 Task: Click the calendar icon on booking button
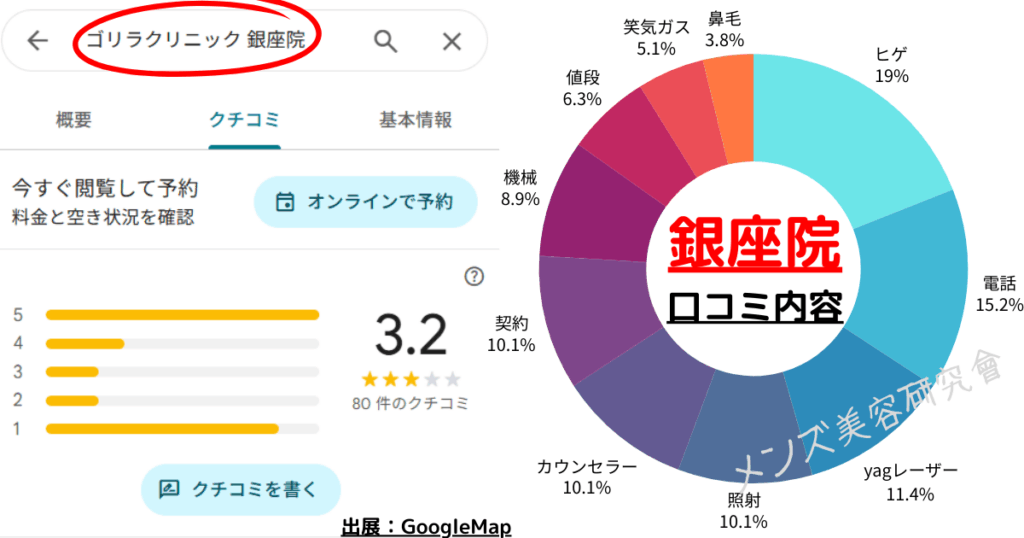(x=285, y=202)
